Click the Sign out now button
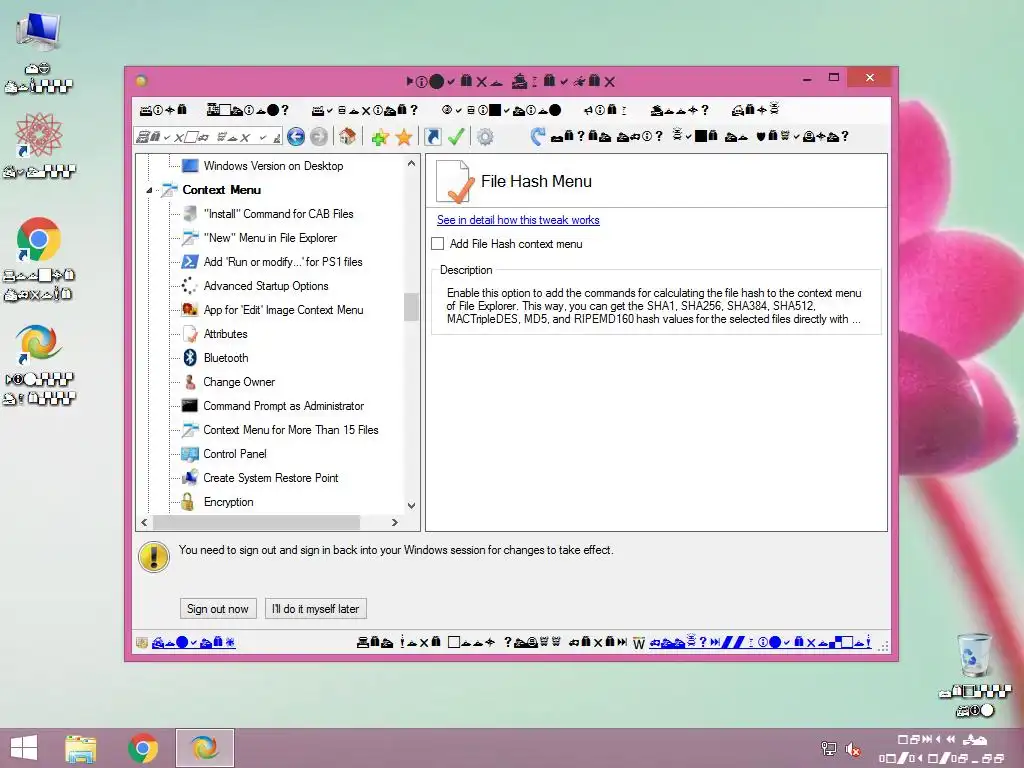Image resolution: width=1024 pixels, height=768 pixels. (218, 609)
